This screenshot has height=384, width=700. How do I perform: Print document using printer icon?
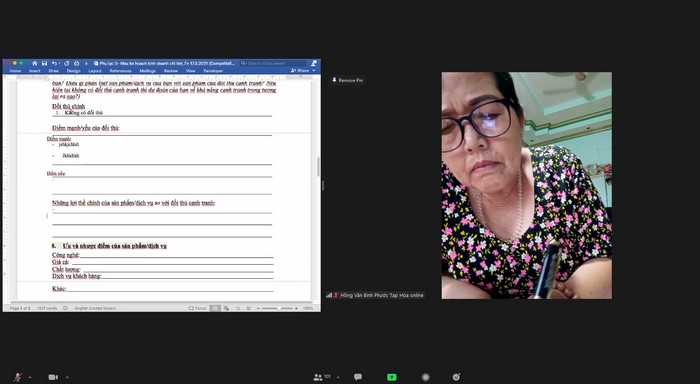pos(76,63)
